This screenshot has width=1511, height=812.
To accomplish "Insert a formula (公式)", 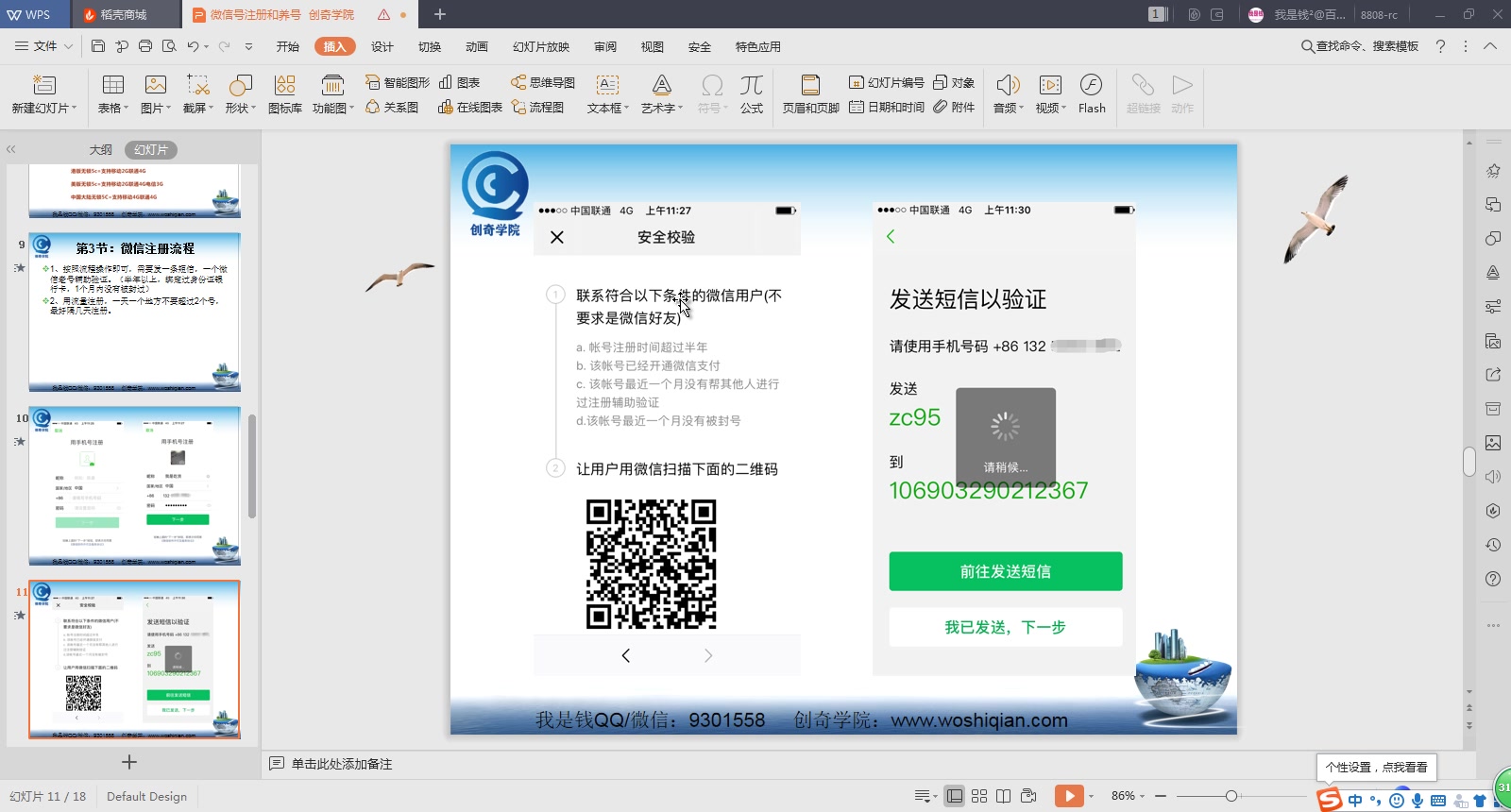I will [752, 94].
